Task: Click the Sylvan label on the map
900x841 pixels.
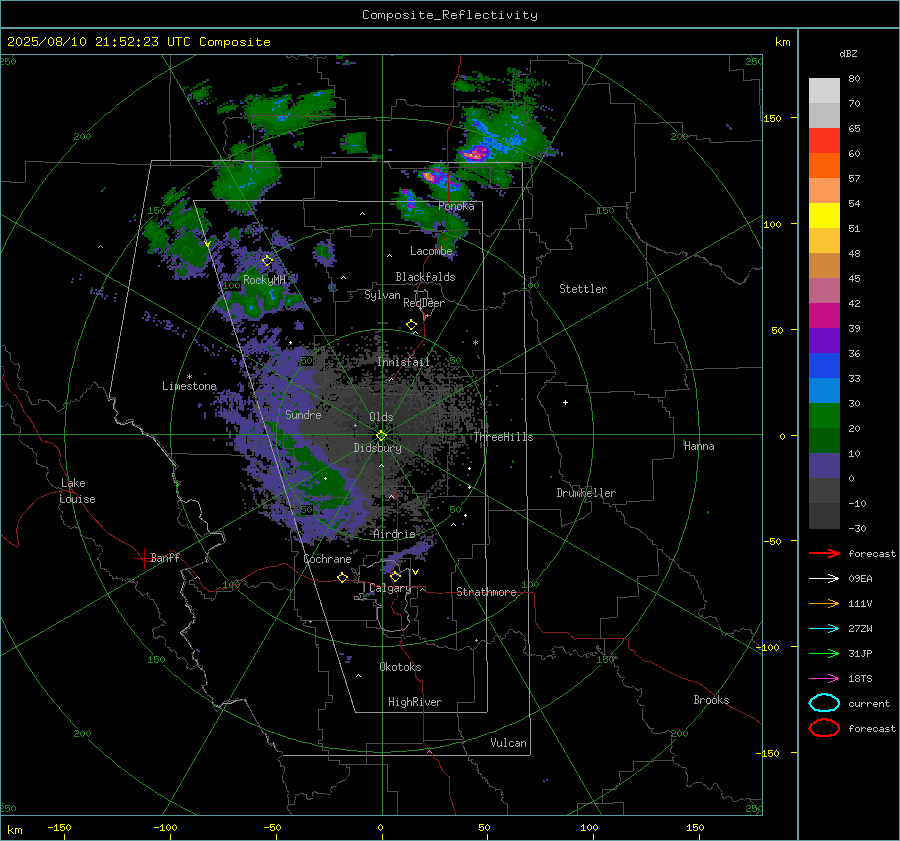Action: tap(382, 295)
